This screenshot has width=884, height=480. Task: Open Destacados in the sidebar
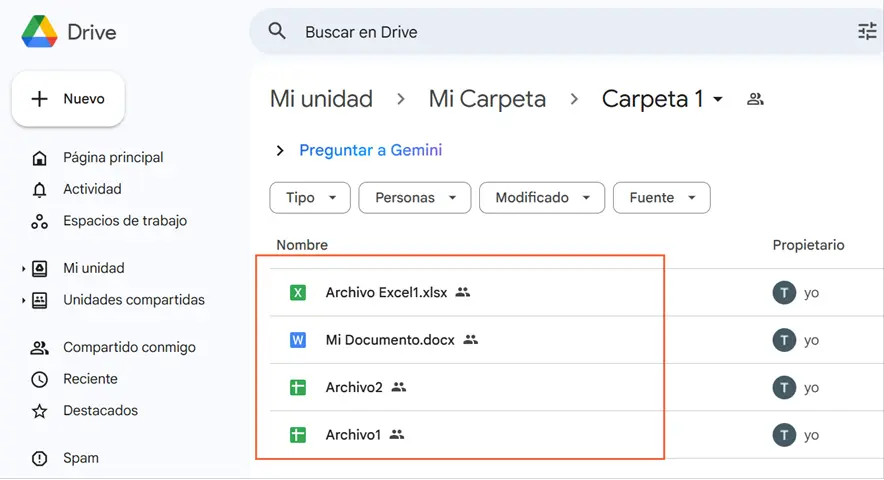[100, 411]
